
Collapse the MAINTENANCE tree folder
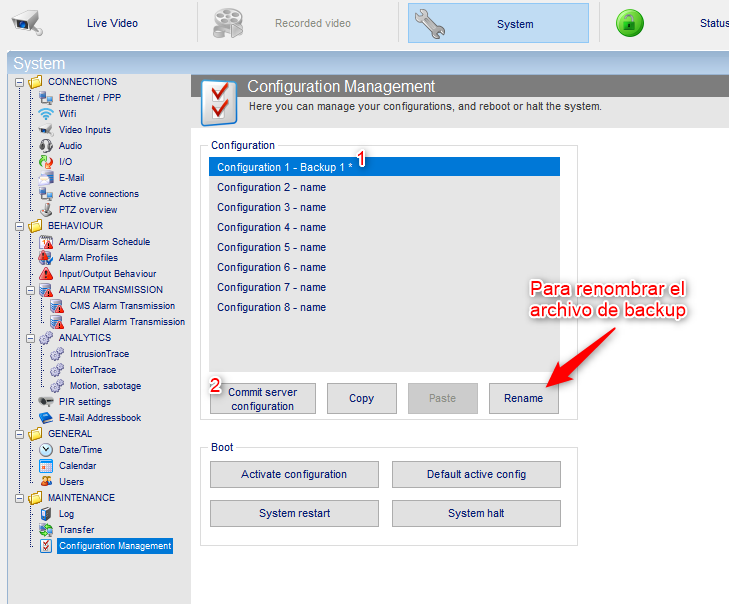(20, 498)
